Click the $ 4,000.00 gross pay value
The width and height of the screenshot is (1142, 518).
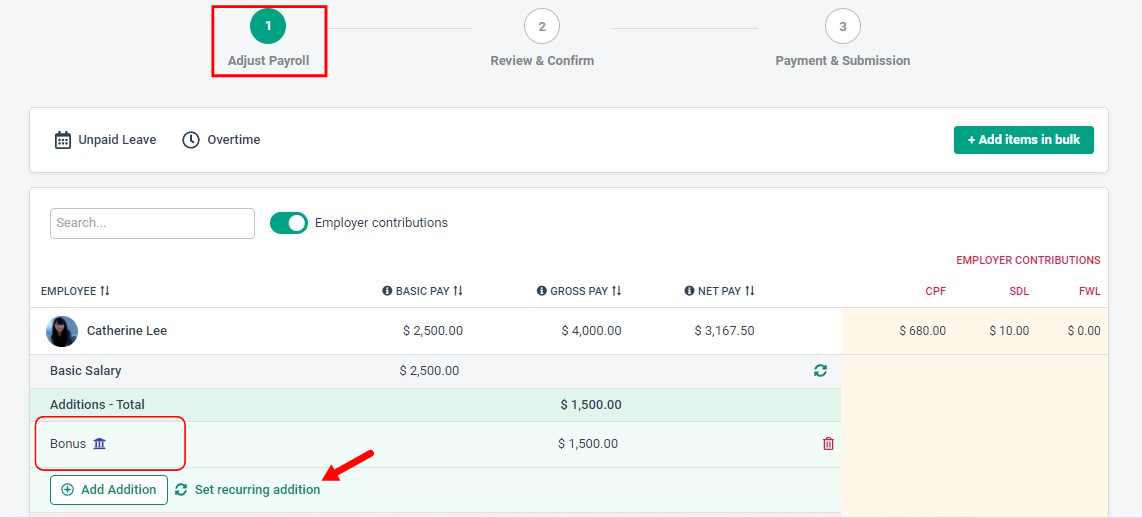[x=591, y=331]
